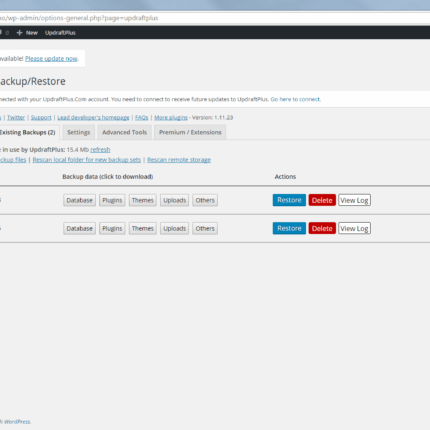Click the Please update now link
The height and width of the screenshot is (430, 430).
coord(51,59)
